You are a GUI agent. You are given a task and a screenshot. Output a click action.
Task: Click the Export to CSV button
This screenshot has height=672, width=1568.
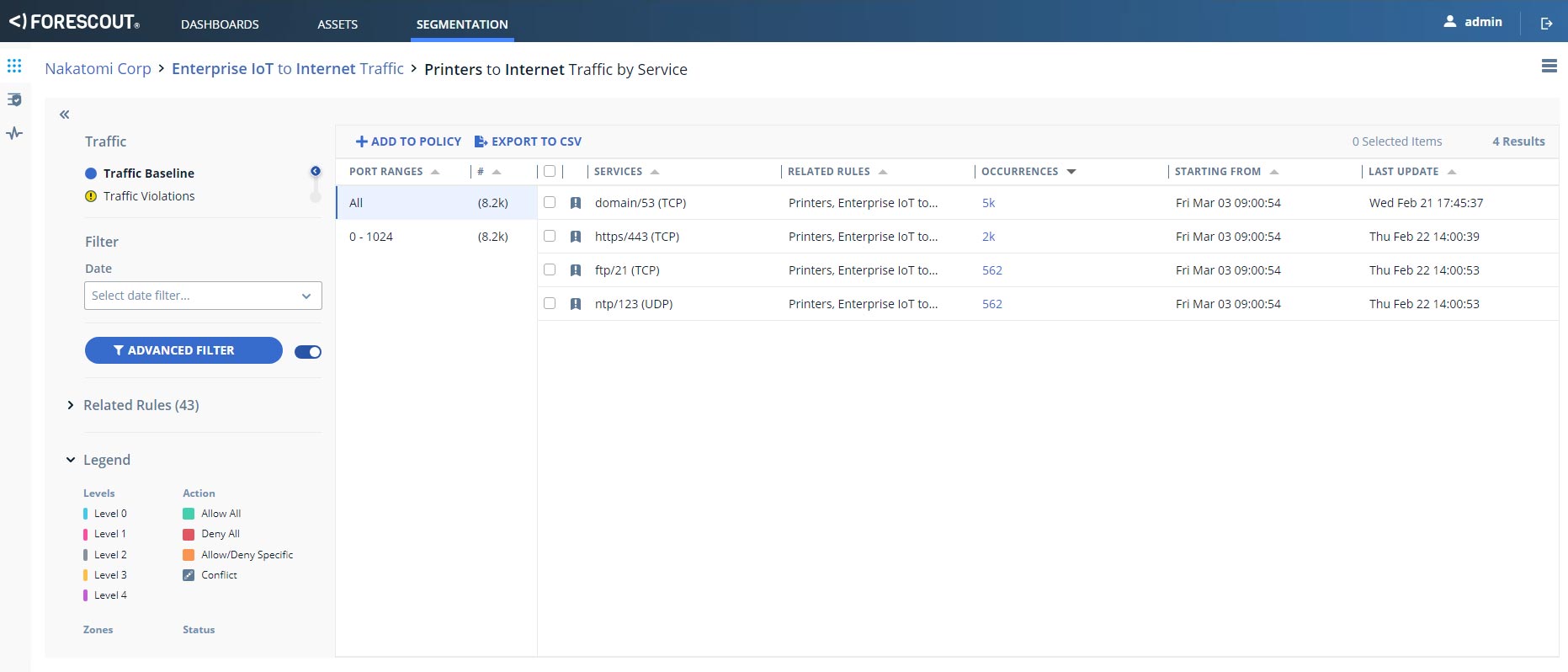coord(528,141)
